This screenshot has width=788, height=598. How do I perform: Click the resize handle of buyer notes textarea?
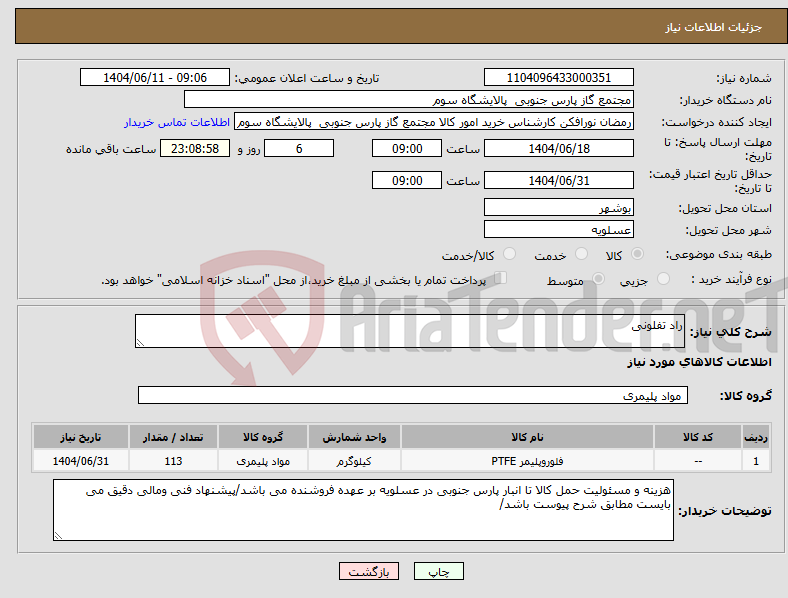(58, 536)
